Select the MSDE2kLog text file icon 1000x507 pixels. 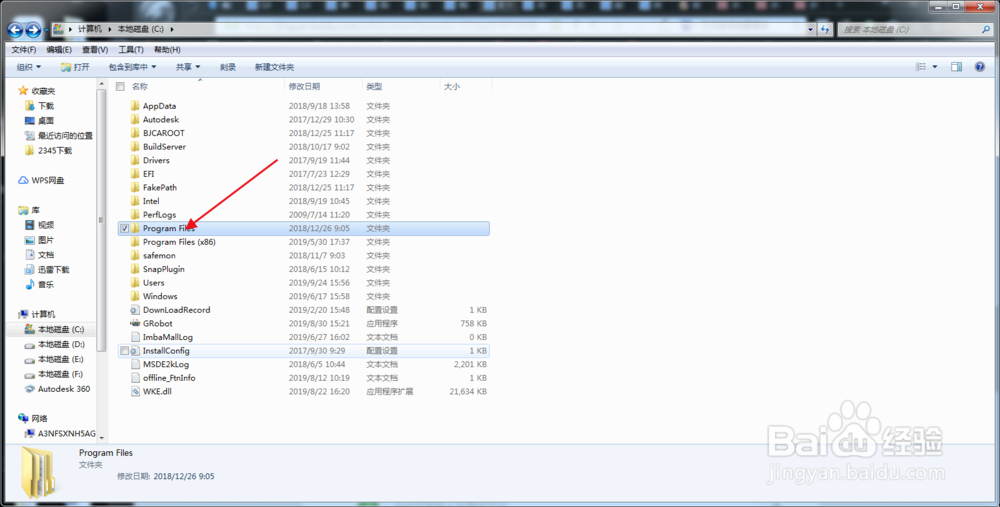pyautogui.click(x=135, y=364)
